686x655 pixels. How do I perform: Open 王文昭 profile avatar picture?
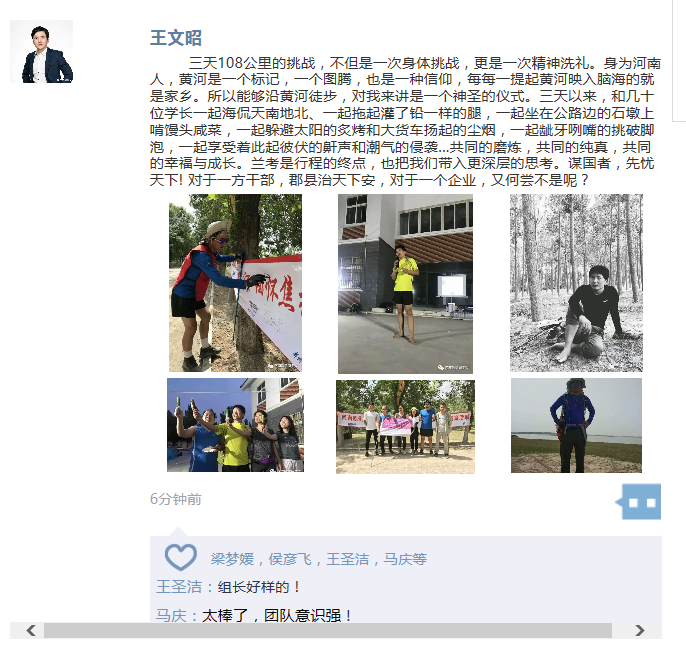[x=42, y=52]
